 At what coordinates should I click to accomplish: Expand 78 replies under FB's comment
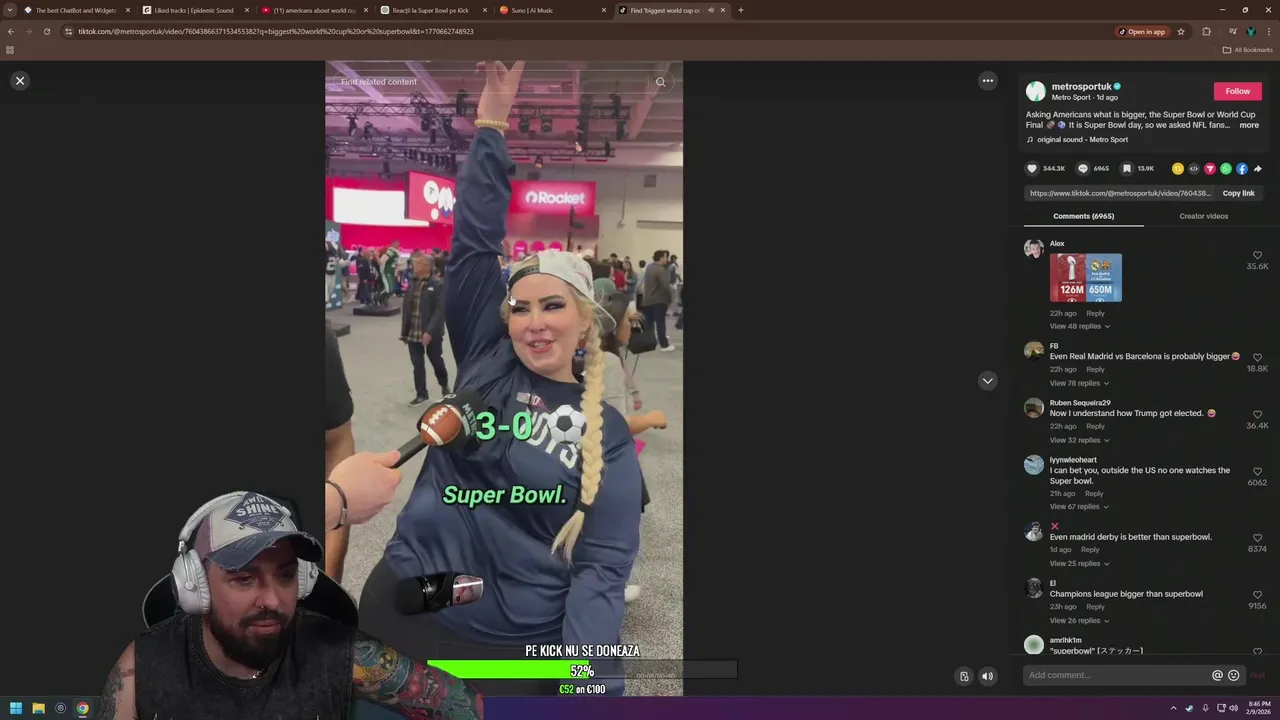click(1079, 383)
